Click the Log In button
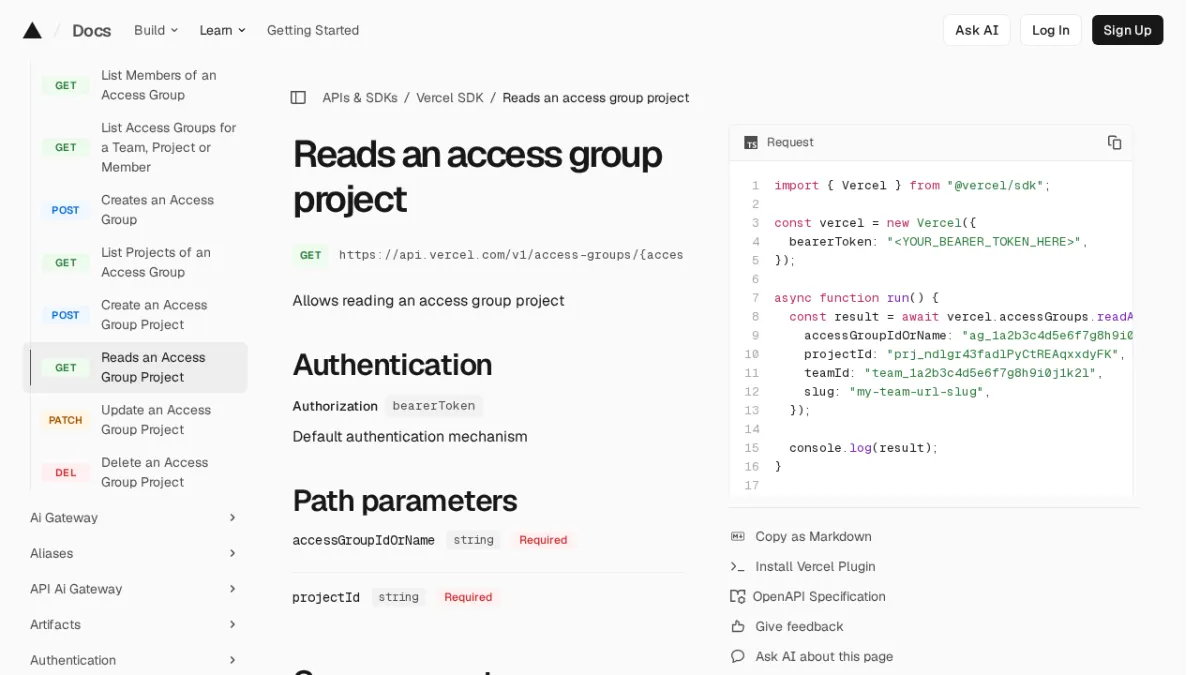Screen dimensions: 1200x675 (x=1051, y=30)
